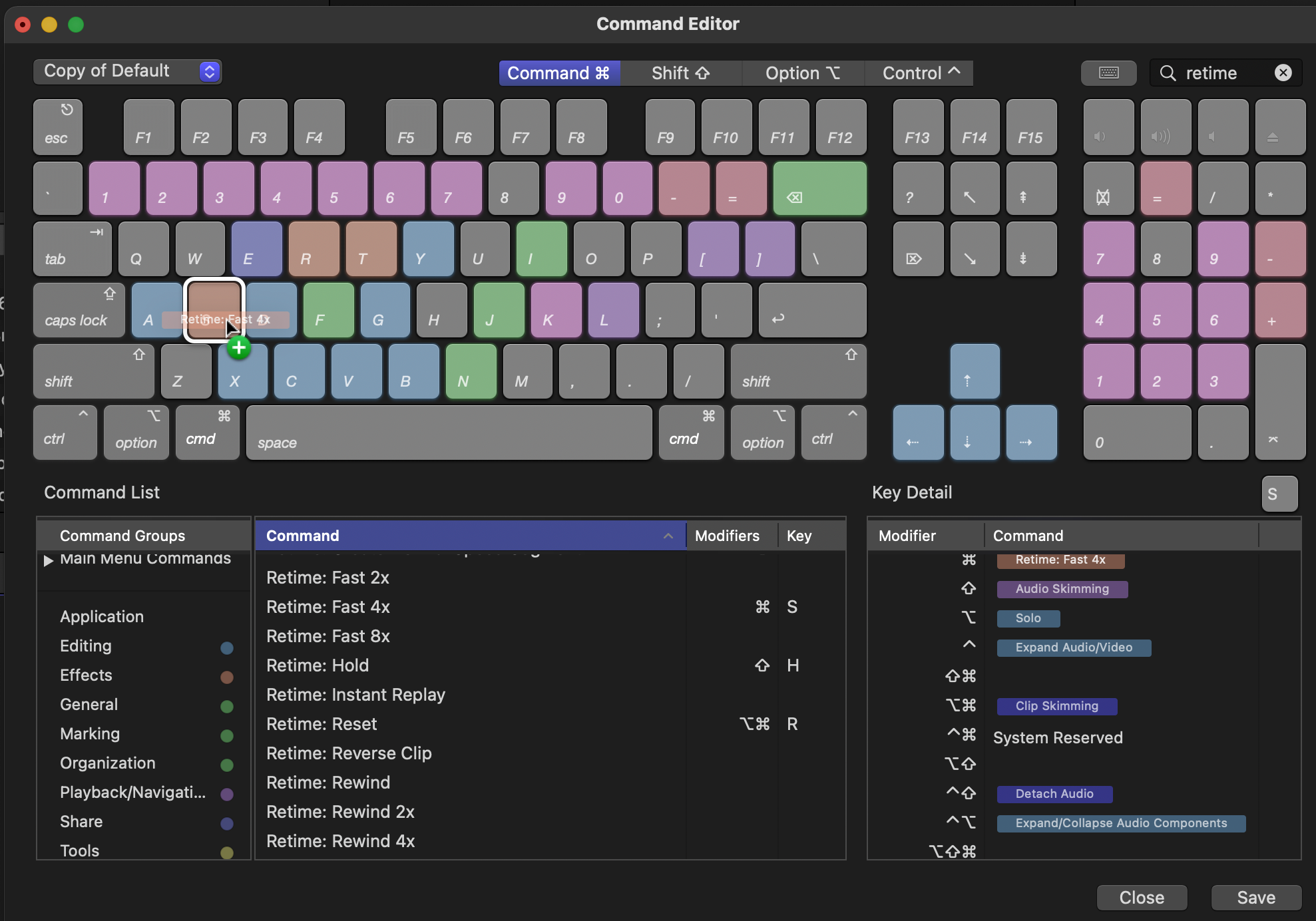Toggle the Command modifier button
The height and width of the screenshot is (921, 1316).
coord(559,73)
